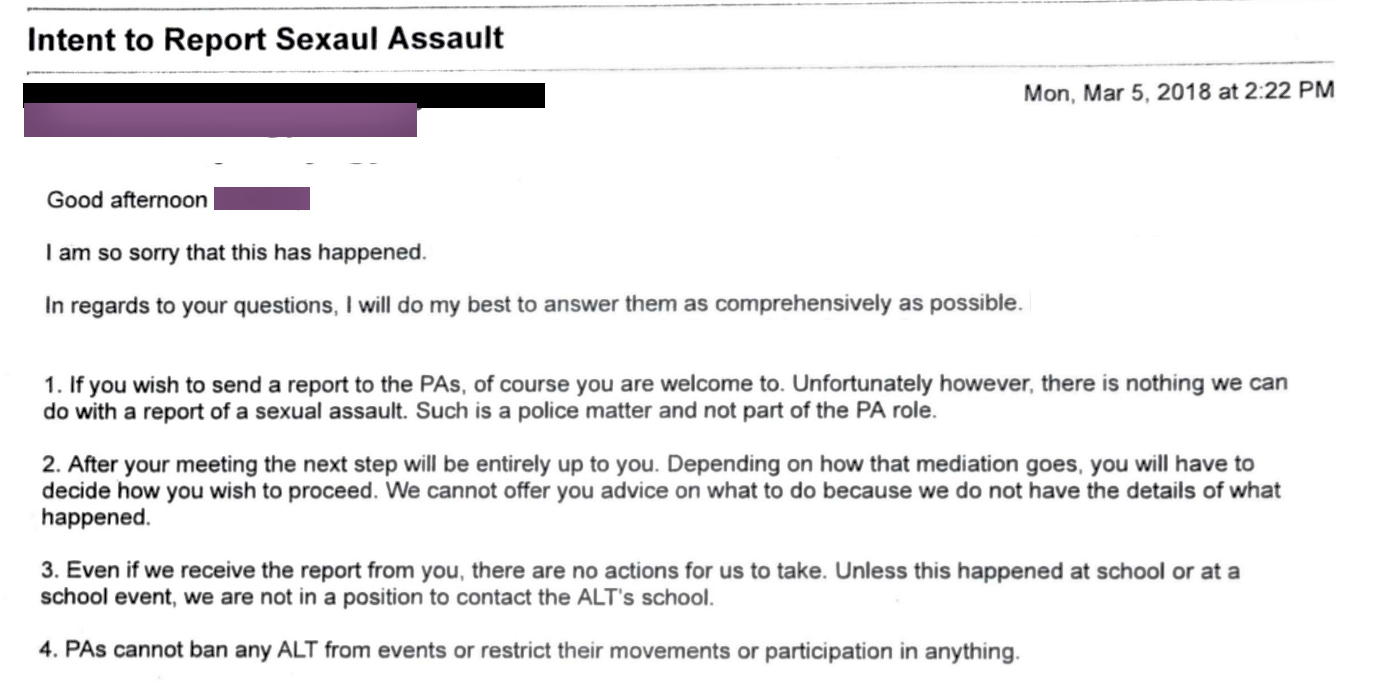Select the black redaction bar over the sender
This screenshot has width=1377, height=685.
283,95
